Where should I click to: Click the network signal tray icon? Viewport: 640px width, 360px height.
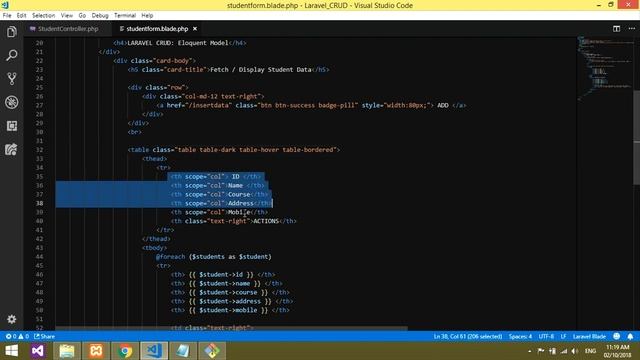(564, 351)
